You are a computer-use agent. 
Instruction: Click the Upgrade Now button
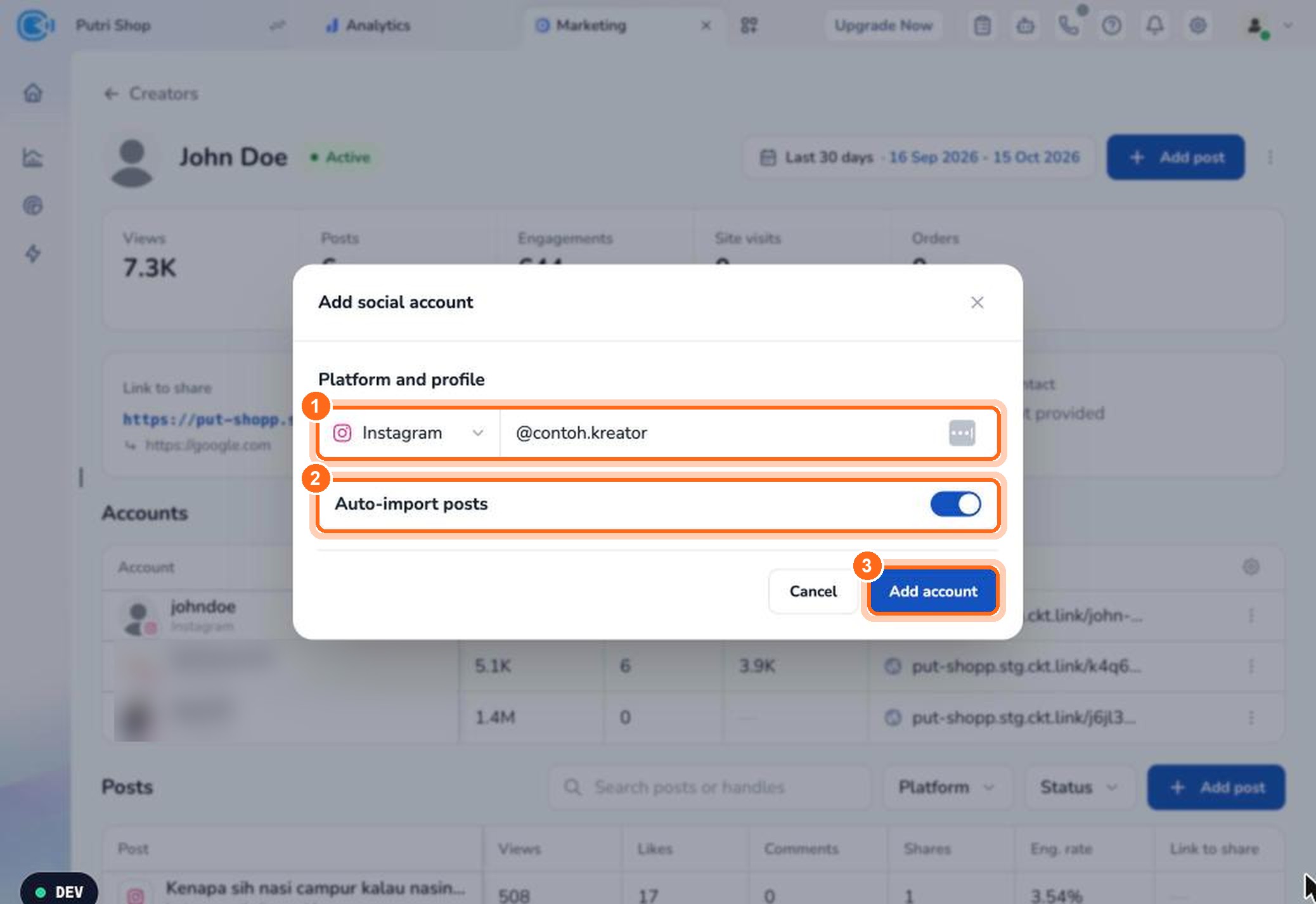(x=883, y=25)
